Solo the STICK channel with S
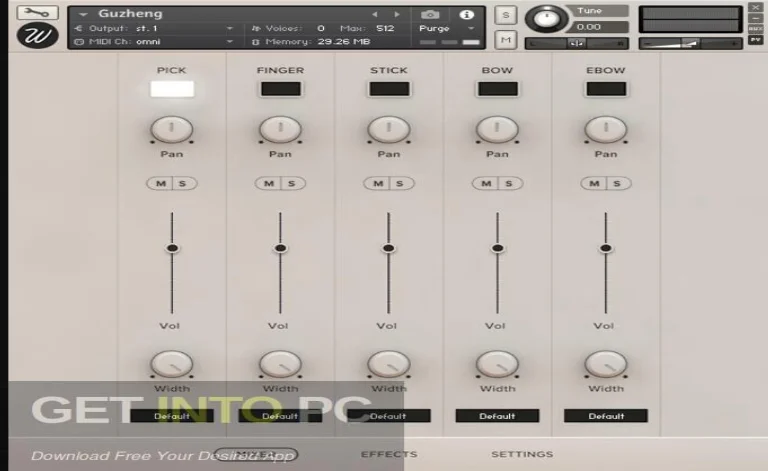 point(401,184)
